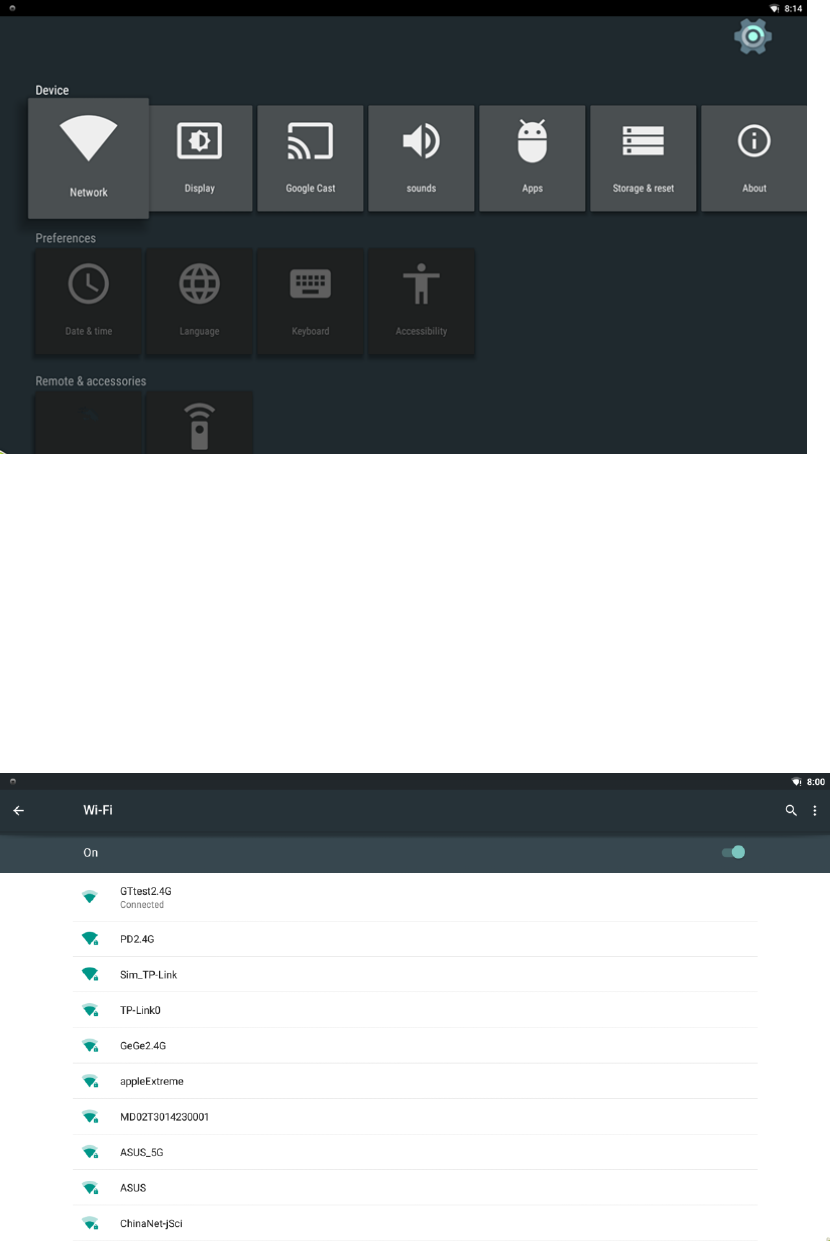Click the Wi-Fi signal icon beside ASUS_5G
Screen dimensions: 830x1241
click(90, 1152)
